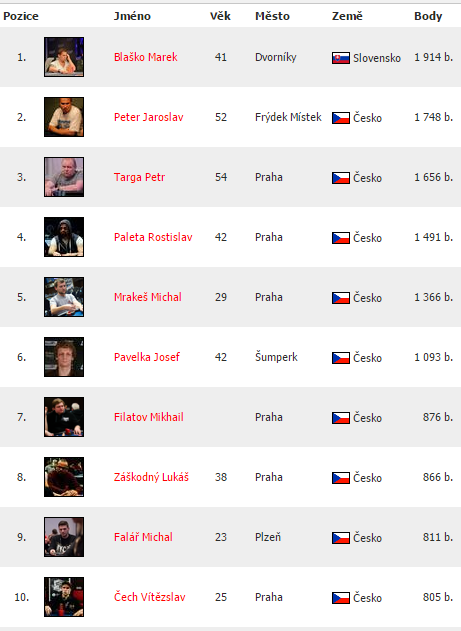
Task: Open Zářkodný Lukáš's profile thumbnail
Action: click(x=64, y=477)
